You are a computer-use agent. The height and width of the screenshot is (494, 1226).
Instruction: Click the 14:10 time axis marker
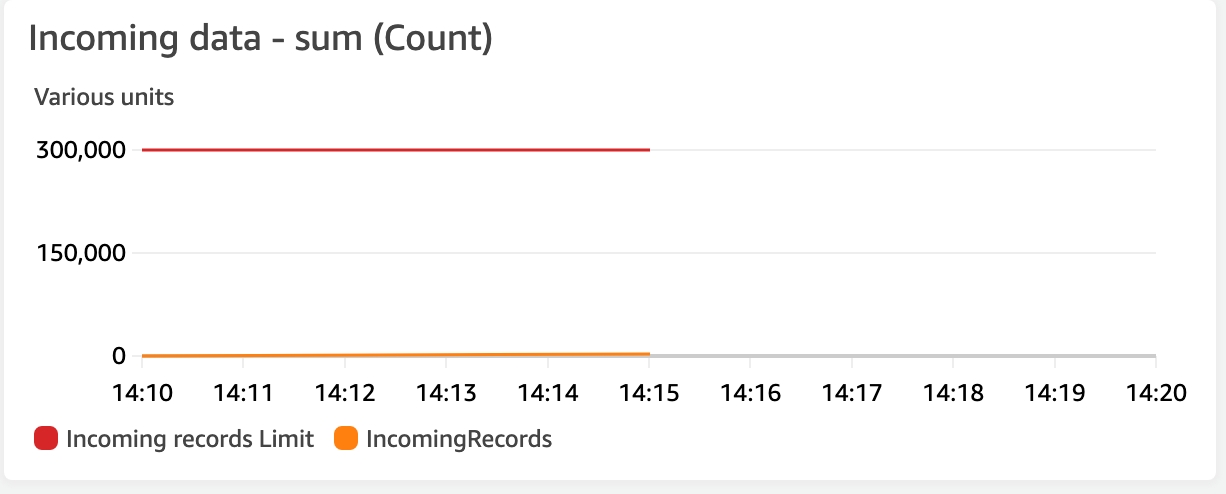pyautogui.click(x=142, y=392)
